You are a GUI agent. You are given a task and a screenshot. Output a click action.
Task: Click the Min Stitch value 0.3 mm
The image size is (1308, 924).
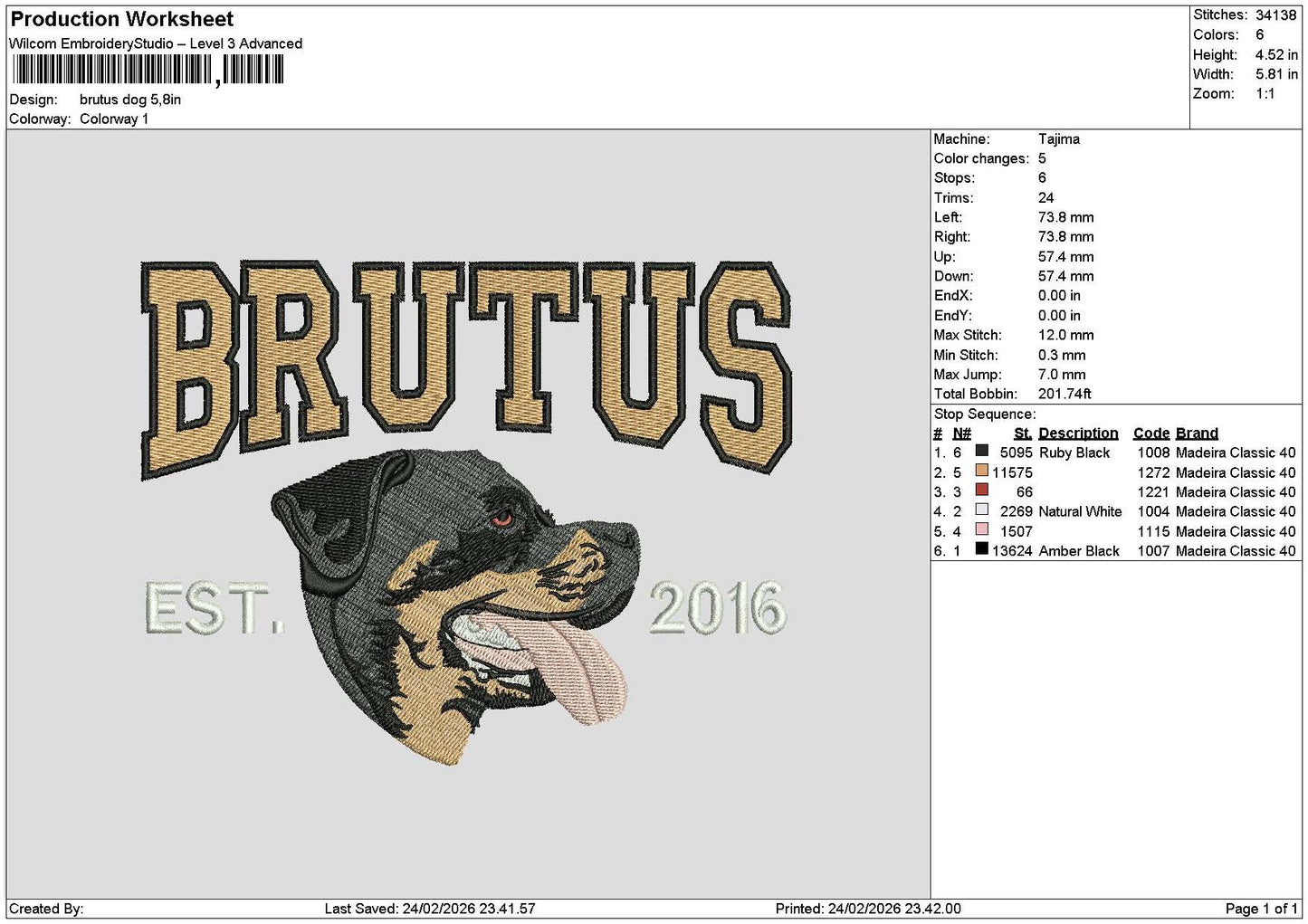point(1062,355)
